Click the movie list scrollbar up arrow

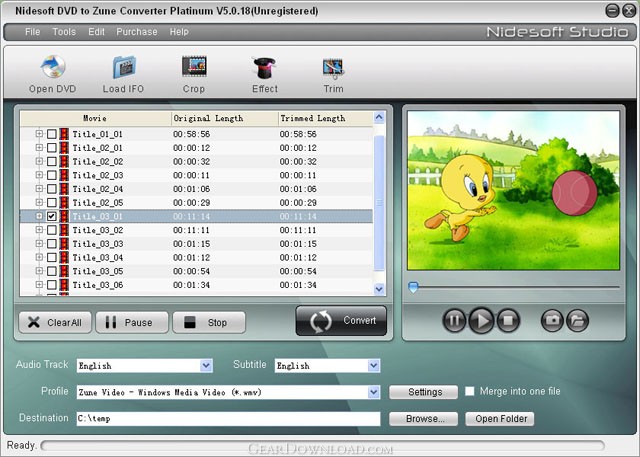pos(379,118)
